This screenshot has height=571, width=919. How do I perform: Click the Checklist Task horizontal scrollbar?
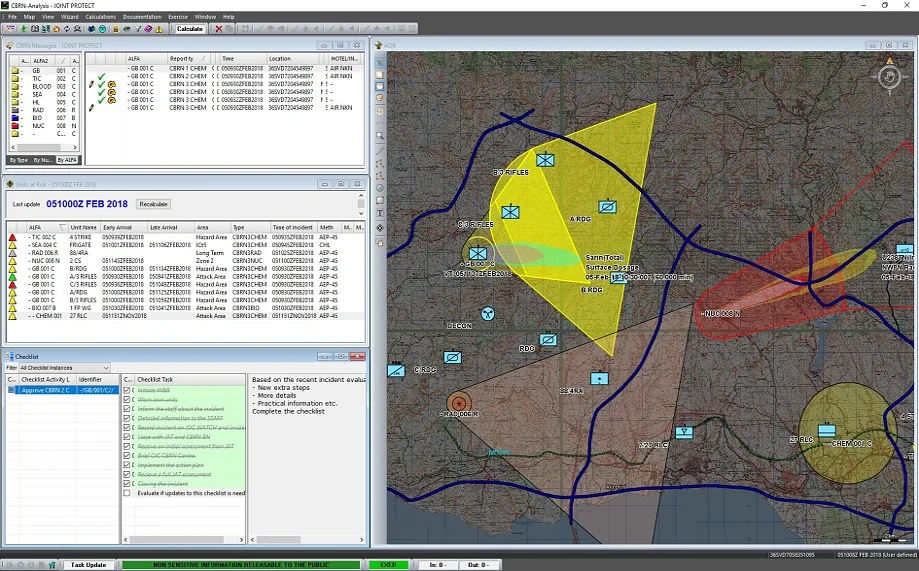coord(184,539)
